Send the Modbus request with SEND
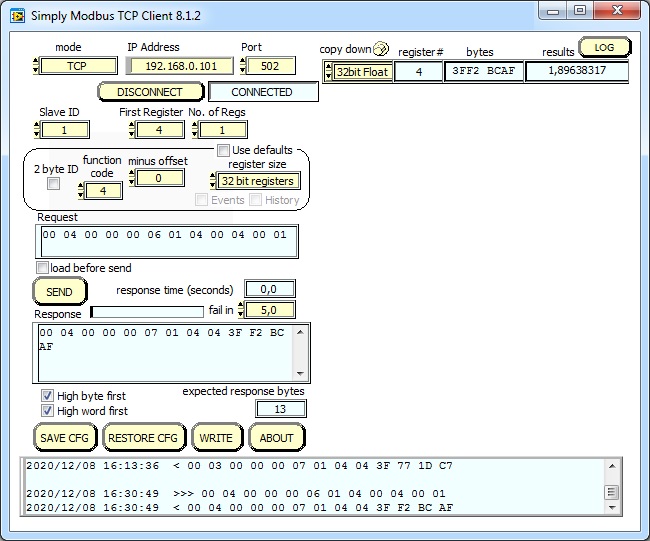The height and width of the screenshot is (541, 650). 59,291
